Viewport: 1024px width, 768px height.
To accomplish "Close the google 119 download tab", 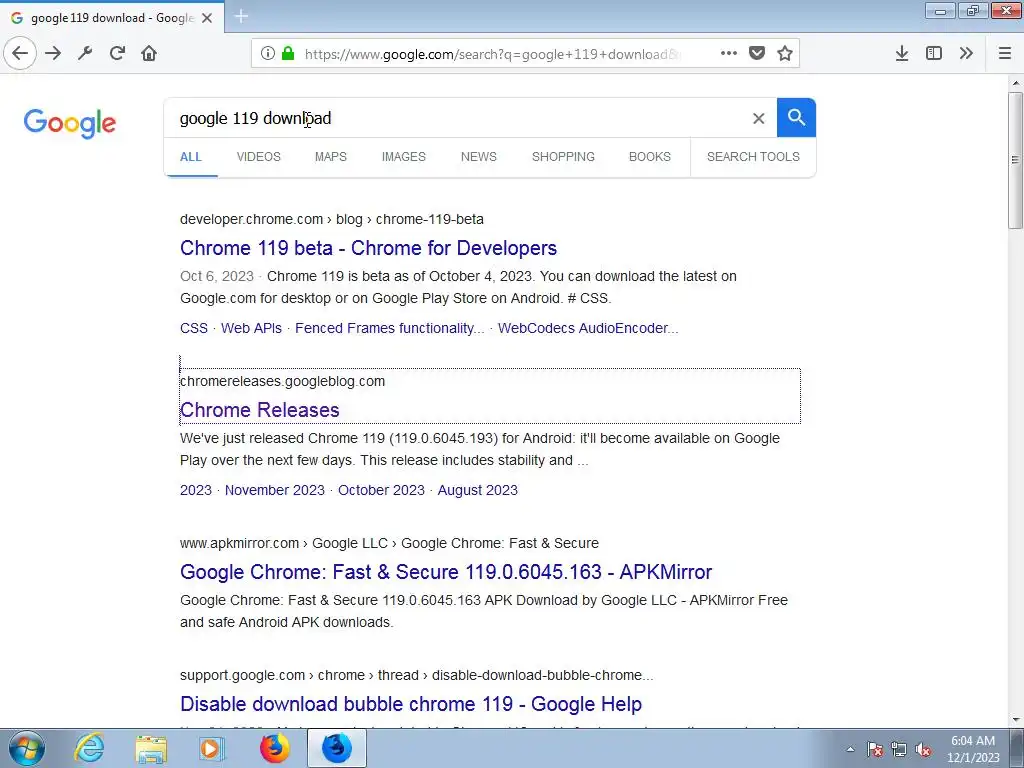I will point(207,18).
